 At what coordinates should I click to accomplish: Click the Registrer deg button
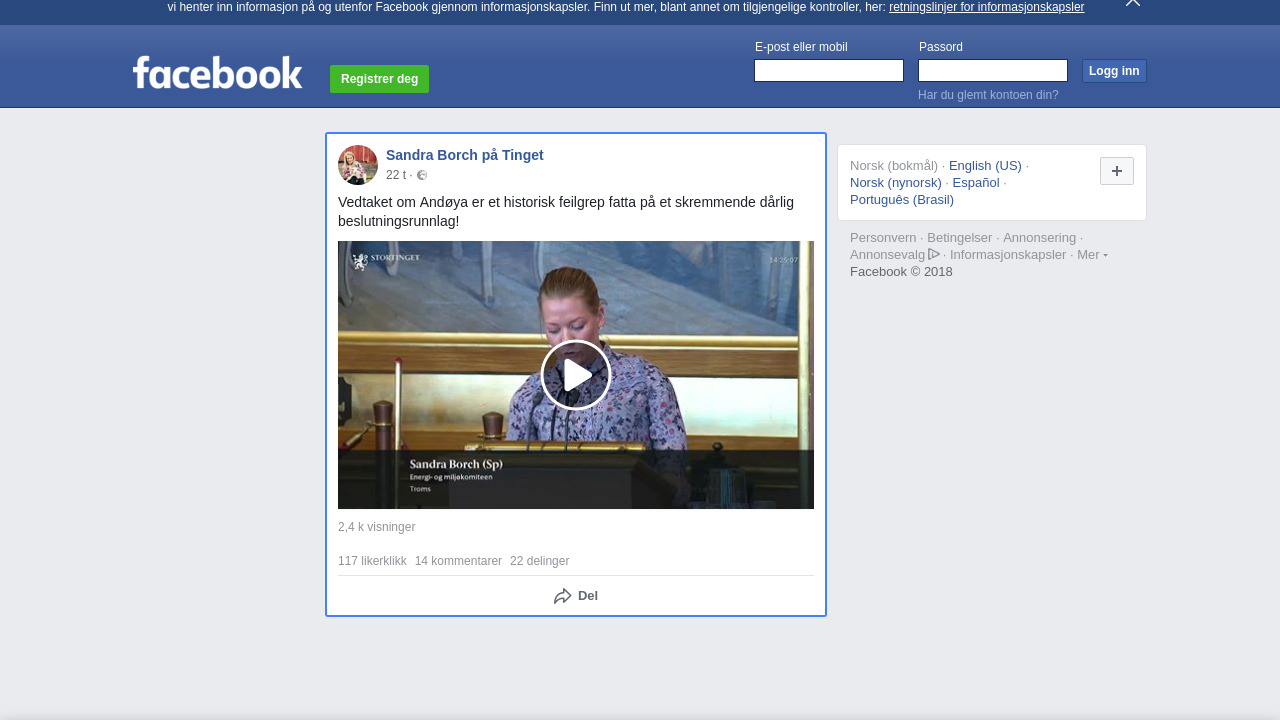[379, 79]
